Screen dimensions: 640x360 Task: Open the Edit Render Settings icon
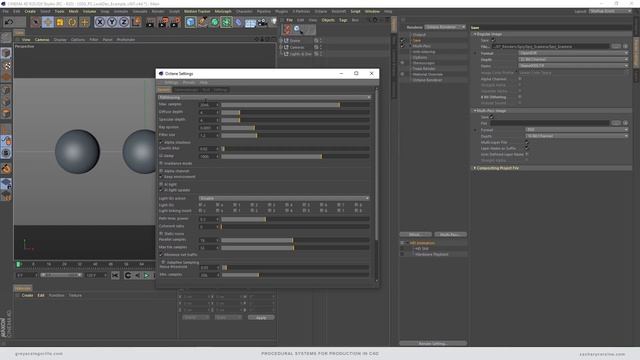pyautogui.click(x=176, y=22)
